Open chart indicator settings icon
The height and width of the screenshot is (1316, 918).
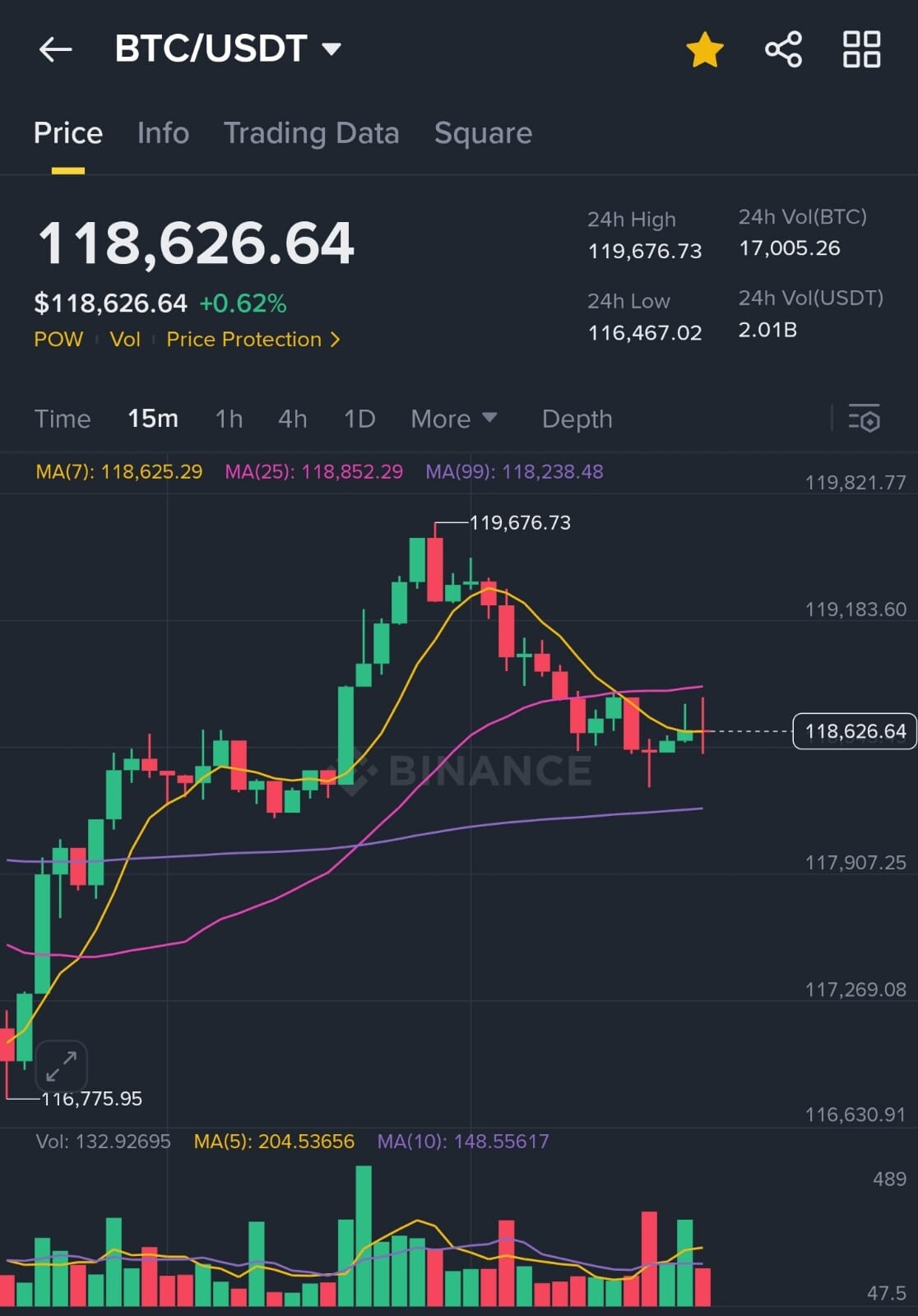coord(864,419)
